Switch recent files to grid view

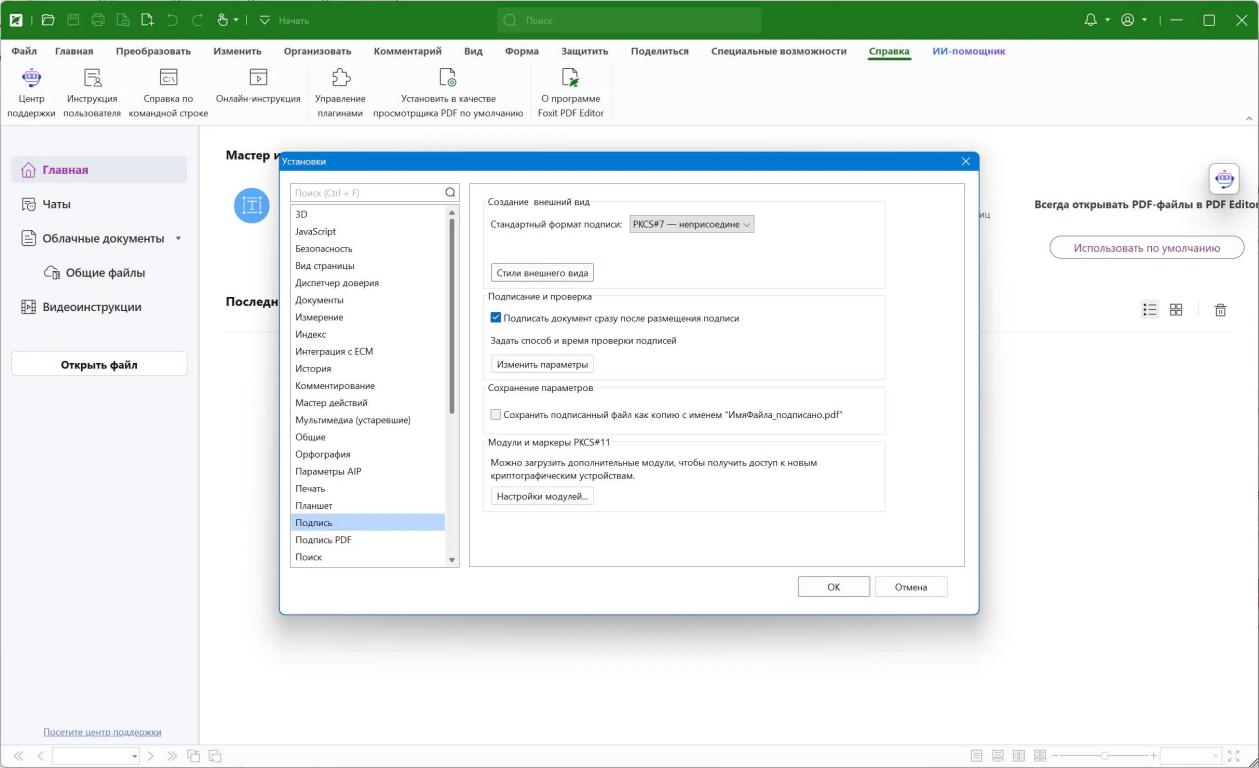1176,310
